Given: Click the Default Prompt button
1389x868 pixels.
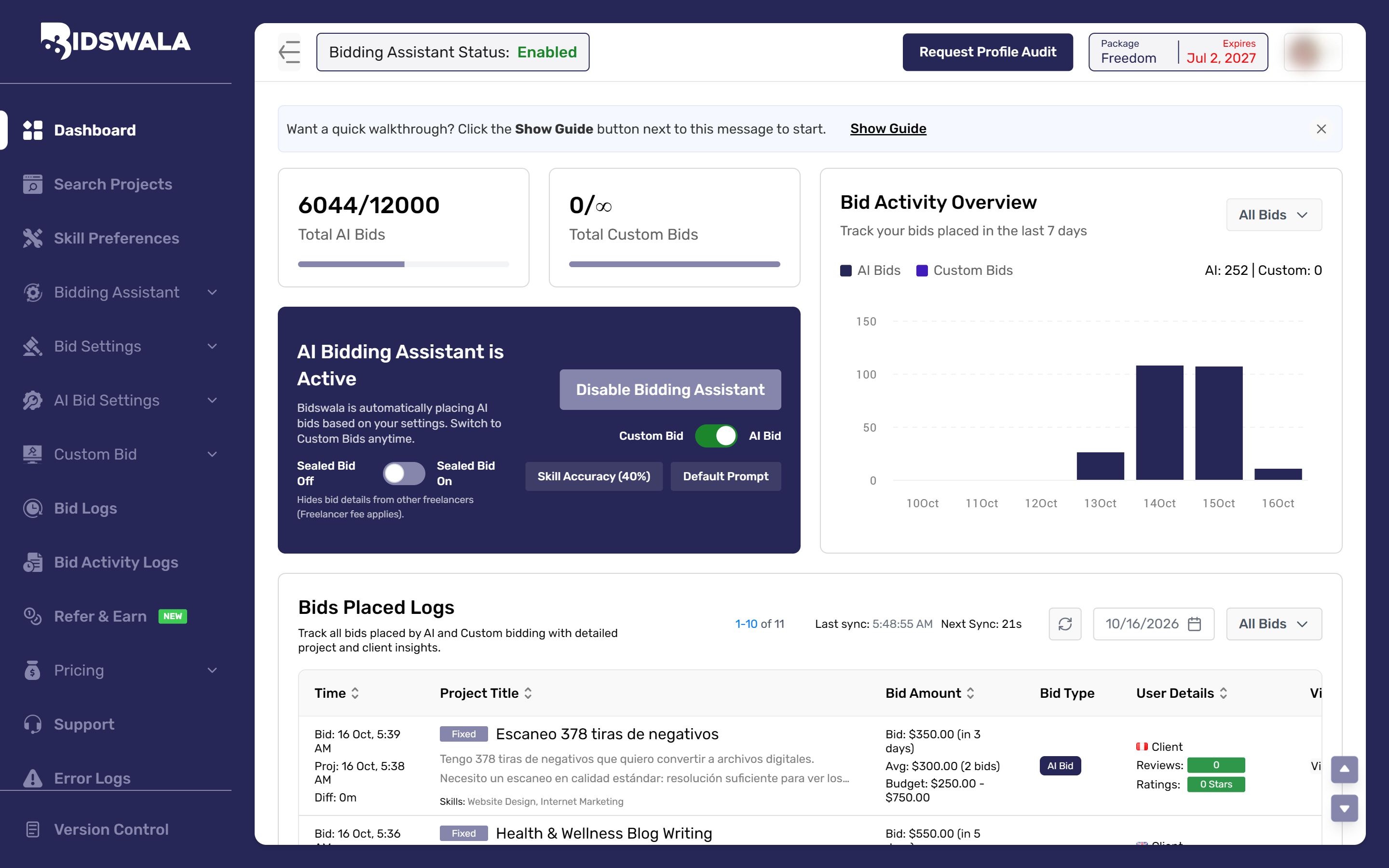Looking at the screenshot, I should click(725, 476).
